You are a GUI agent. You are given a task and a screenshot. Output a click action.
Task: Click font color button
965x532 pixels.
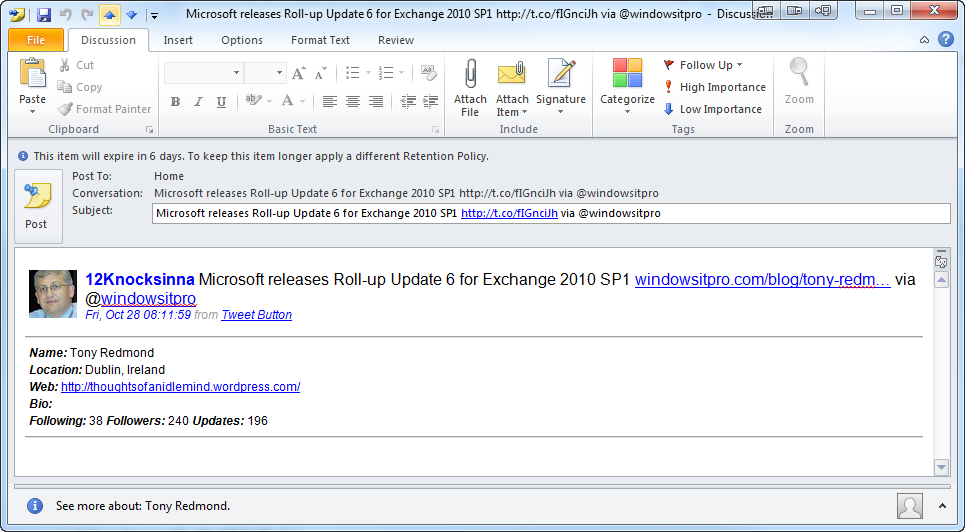tap(287, 101)
